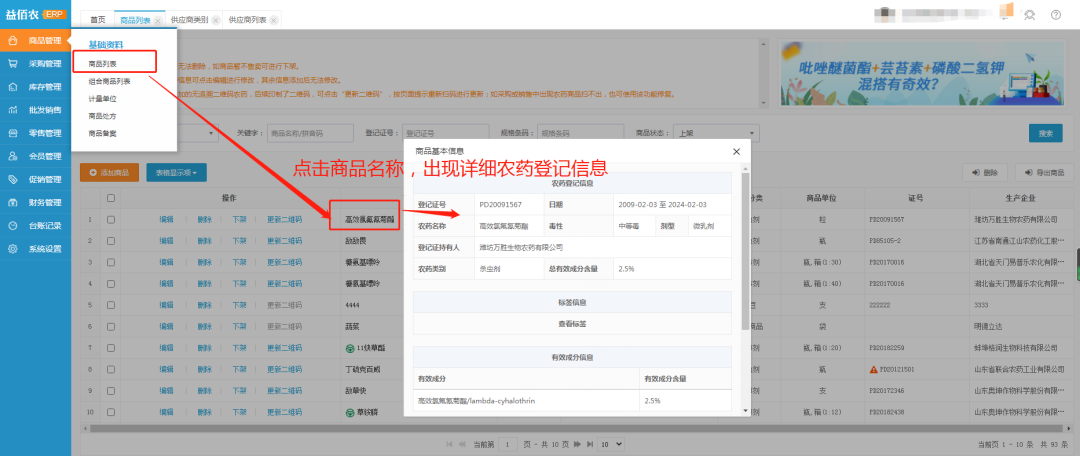Open 会员管理 member module

tap(35, 156)
